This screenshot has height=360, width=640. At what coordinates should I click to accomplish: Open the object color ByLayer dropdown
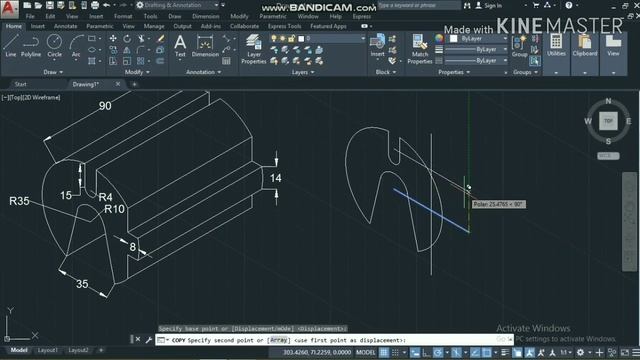point(478,38)
